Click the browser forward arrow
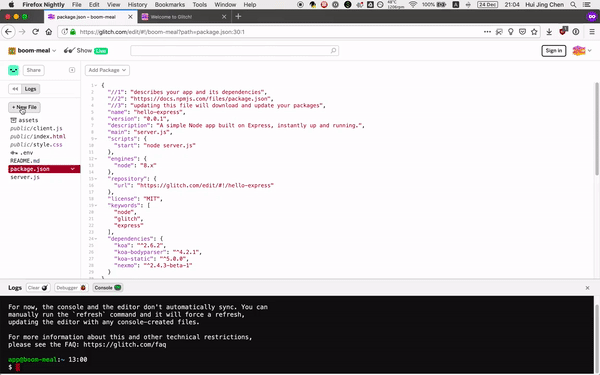 tap(22, 32)
